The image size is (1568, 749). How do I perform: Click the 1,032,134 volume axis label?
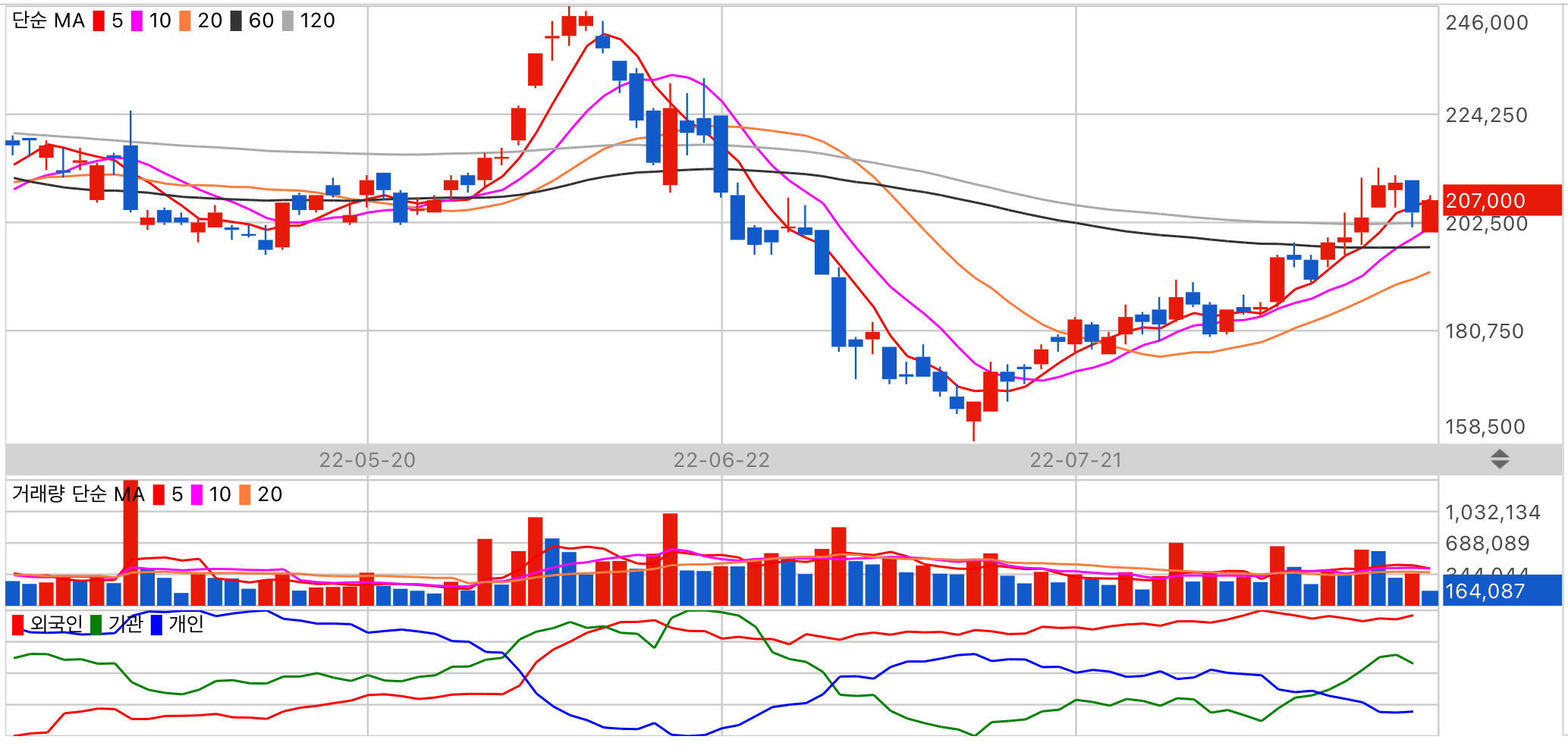tap(1493, 512)
